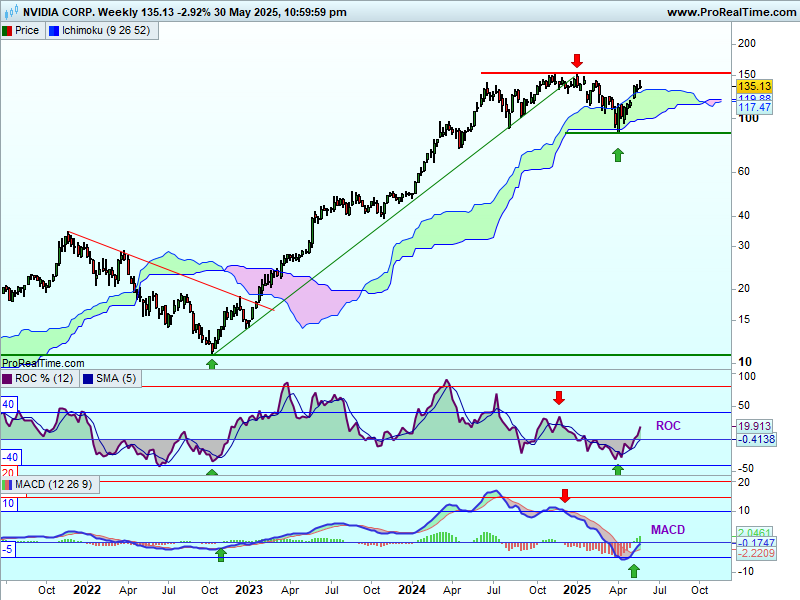Open the ROC % (12) indicator label

(x=41, y=378)
